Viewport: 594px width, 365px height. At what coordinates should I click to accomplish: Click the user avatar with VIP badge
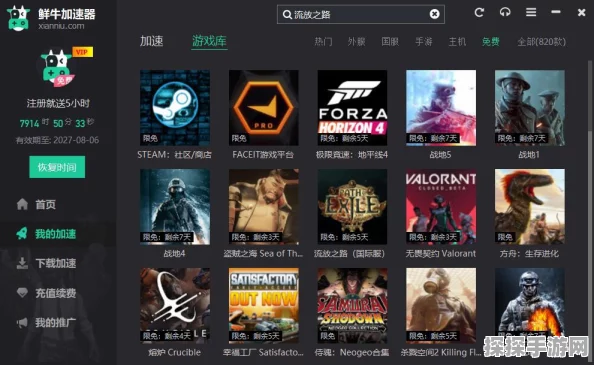pyautogui.click(x=58, y=68)
